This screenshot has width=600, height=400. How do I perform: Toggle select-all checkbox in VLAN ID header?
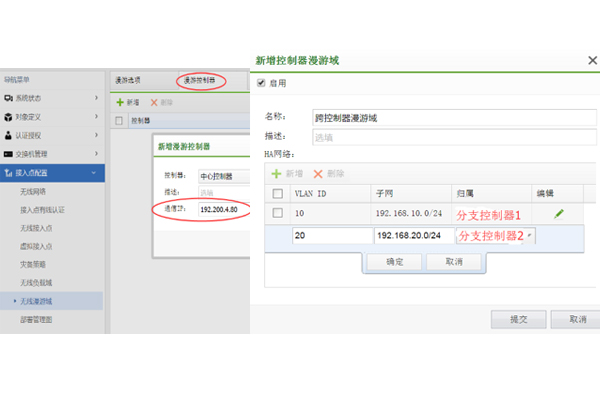(278, 192)
